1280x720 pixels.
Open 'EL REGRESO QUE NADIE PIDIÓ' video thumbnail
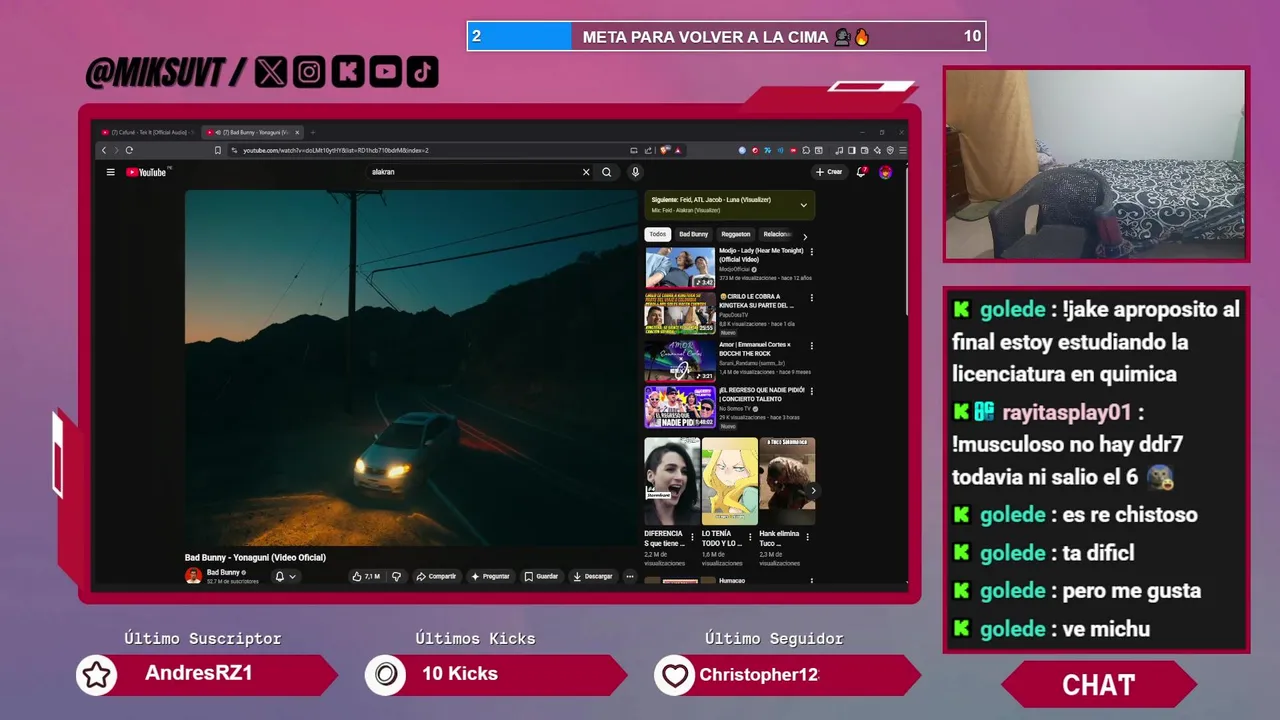(x=680, y=407)
